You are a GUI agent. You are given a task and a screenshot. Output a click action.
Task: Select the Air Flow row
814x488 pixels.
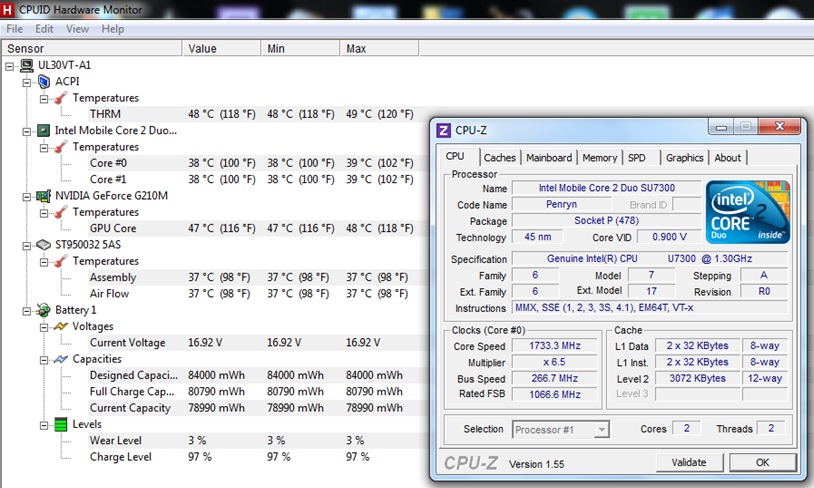click(251, 294)
